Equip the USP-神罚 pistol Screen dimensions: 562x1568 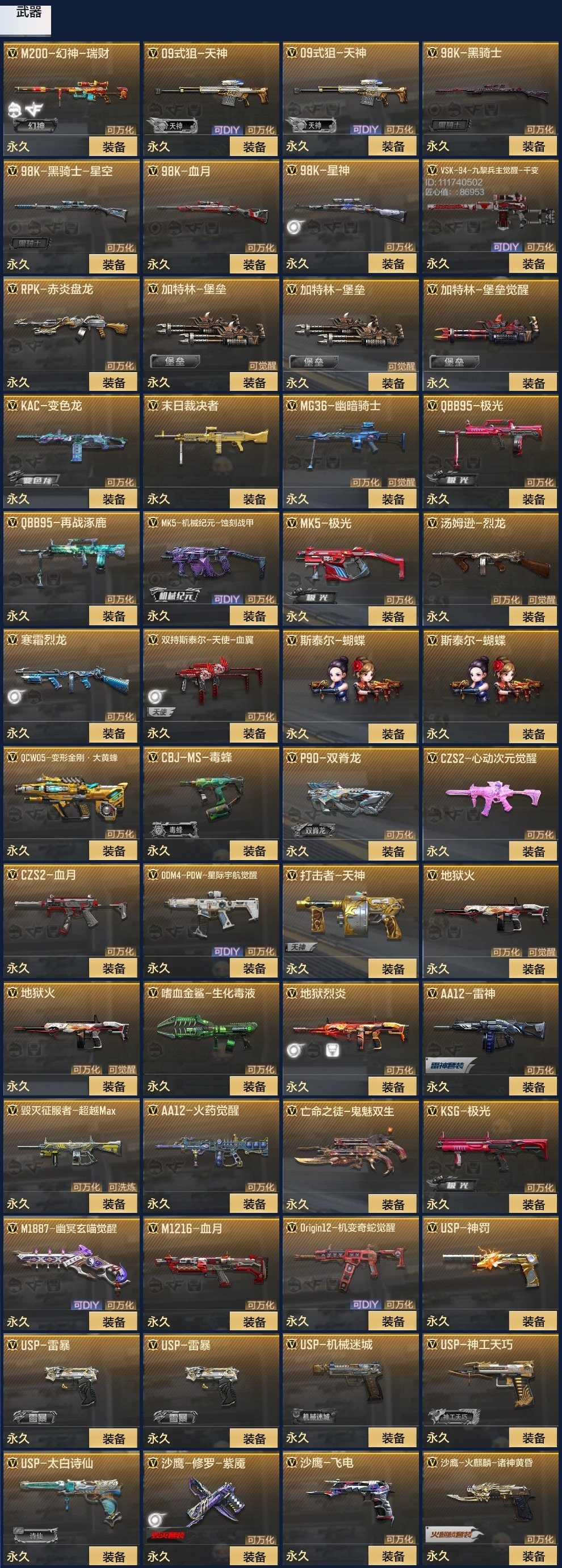pos(534,1322)
